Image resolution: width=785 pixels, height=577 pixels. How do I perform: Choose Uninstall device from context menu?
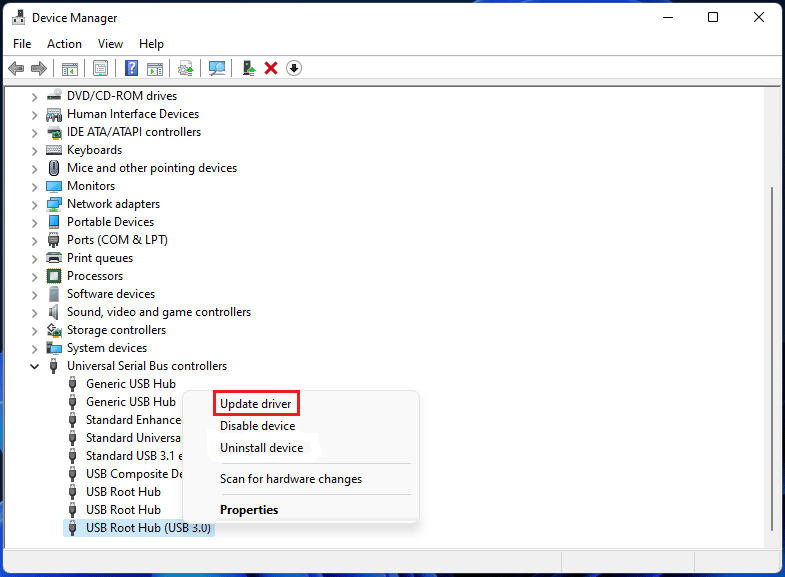(262, 448)
